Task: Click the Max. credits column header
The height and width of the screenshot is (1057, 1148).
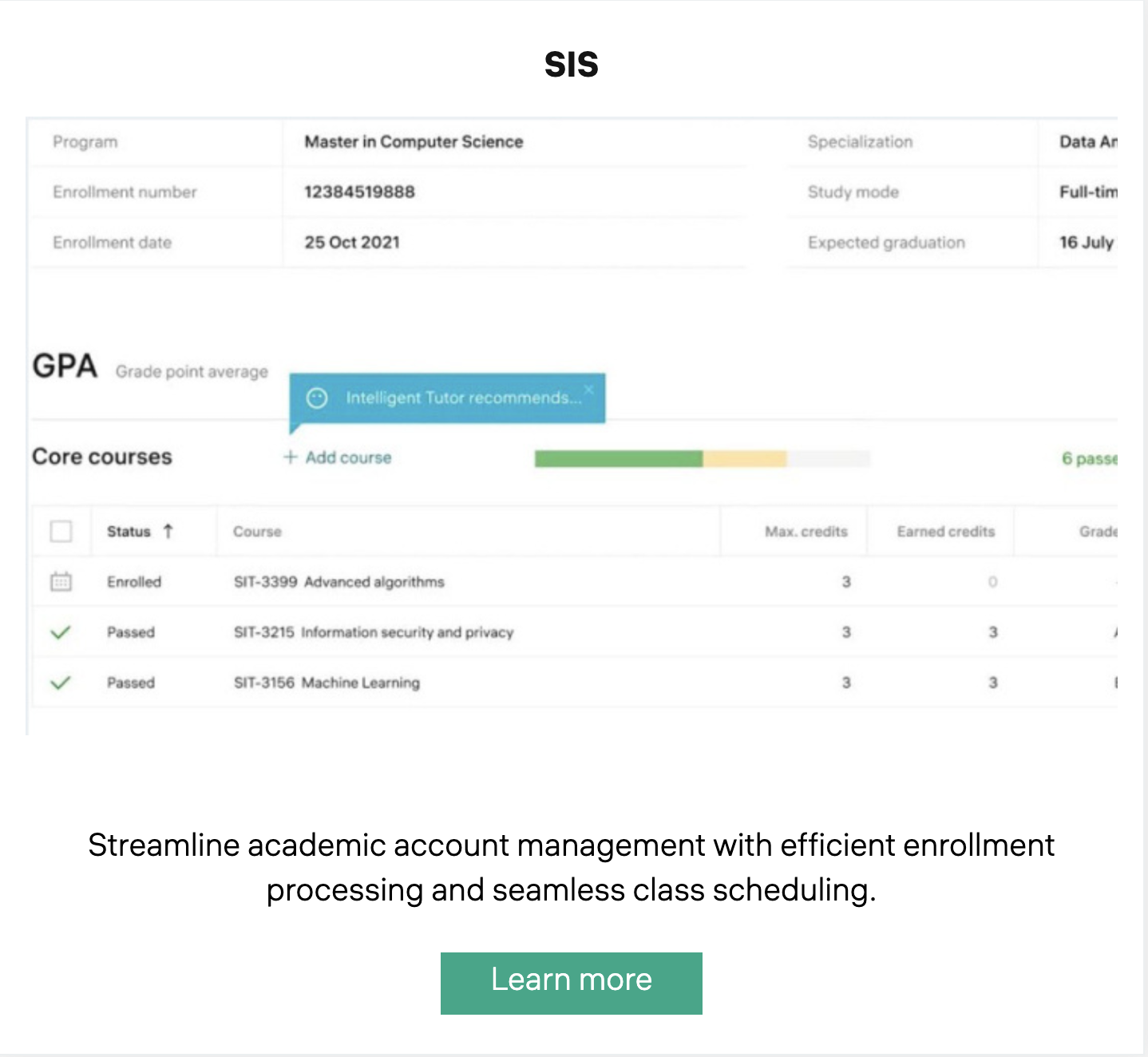Action: [806, 532]
